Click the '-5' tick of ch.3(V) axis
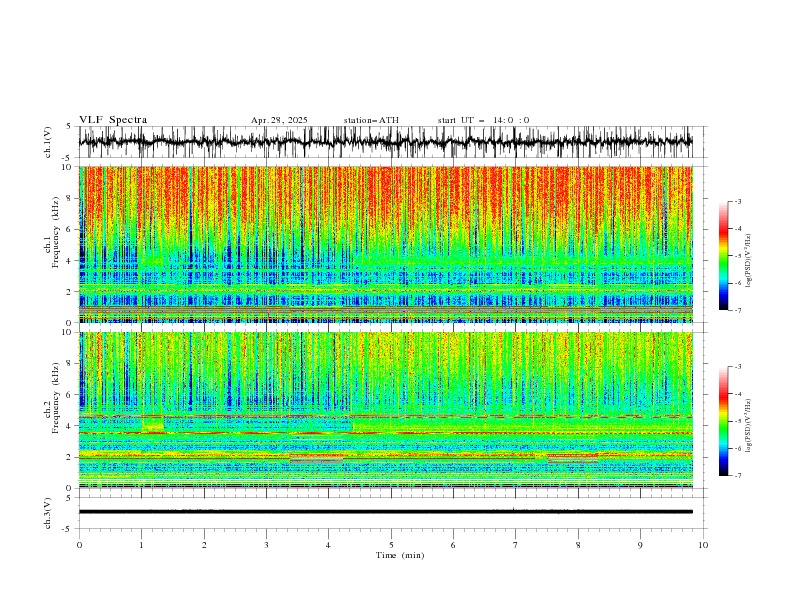Viewport: 792px width, 612px height. click(68, 529)
